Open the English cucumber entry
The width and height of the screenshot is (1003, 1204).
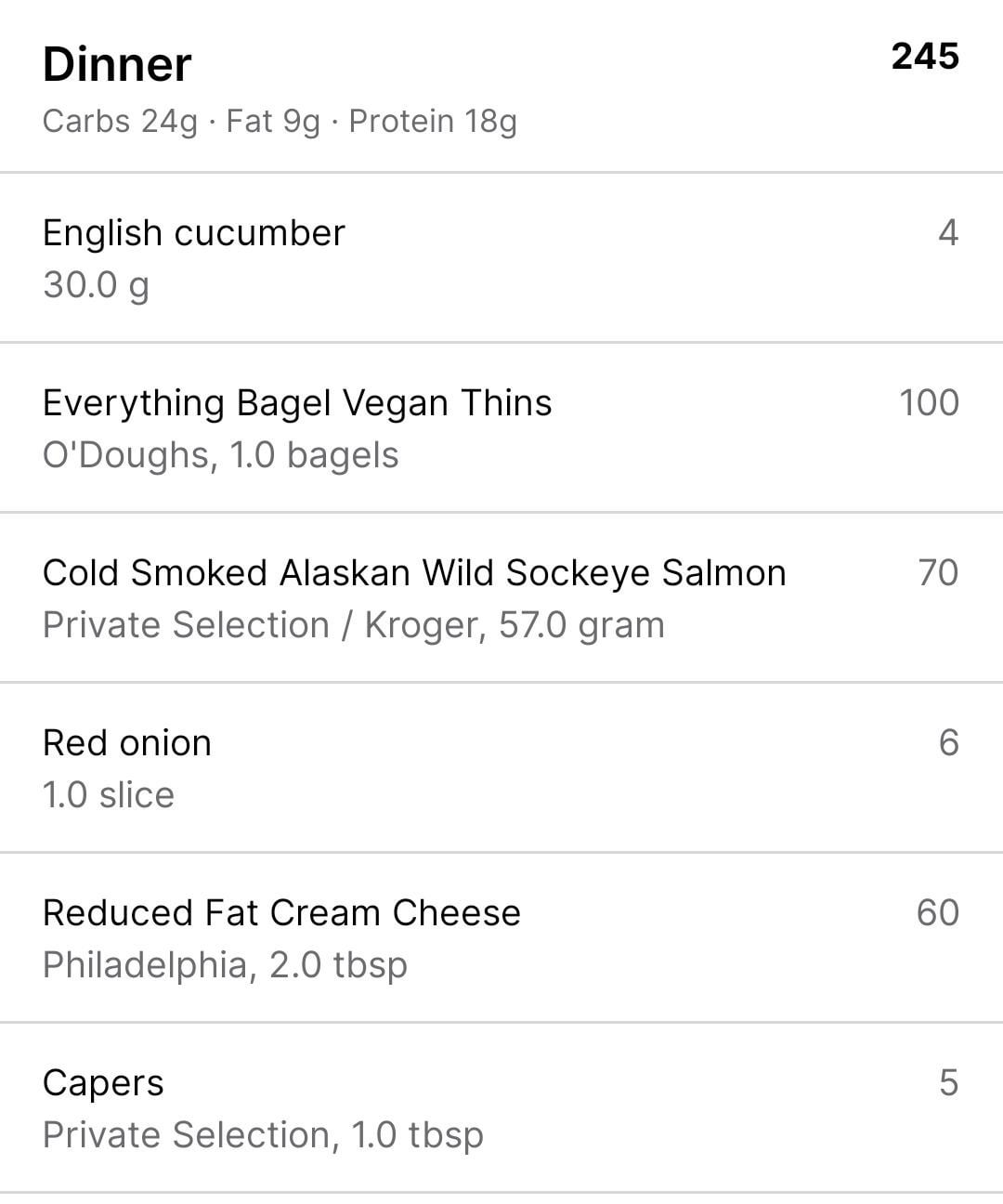[x=194, y=232]
